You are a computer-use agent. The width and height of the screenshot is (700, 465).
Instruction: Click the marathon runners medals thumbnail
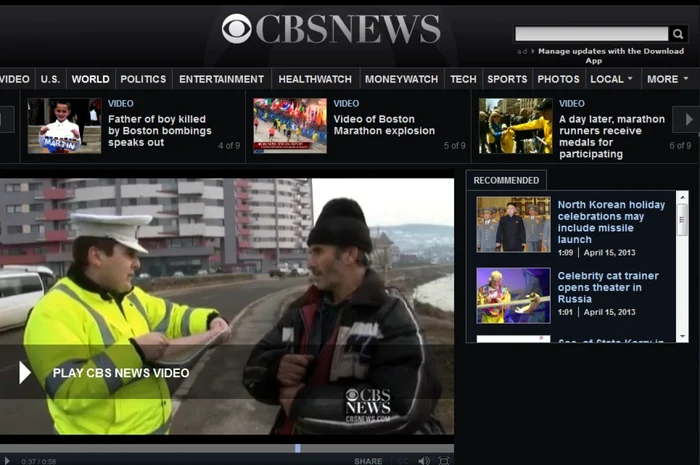click(x=516, y=126)
